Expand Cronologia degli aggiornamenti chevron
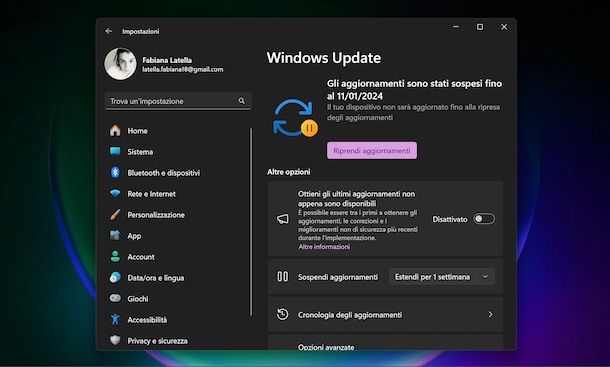This screenshot has width=610, height=367. (x=490, y=314)
